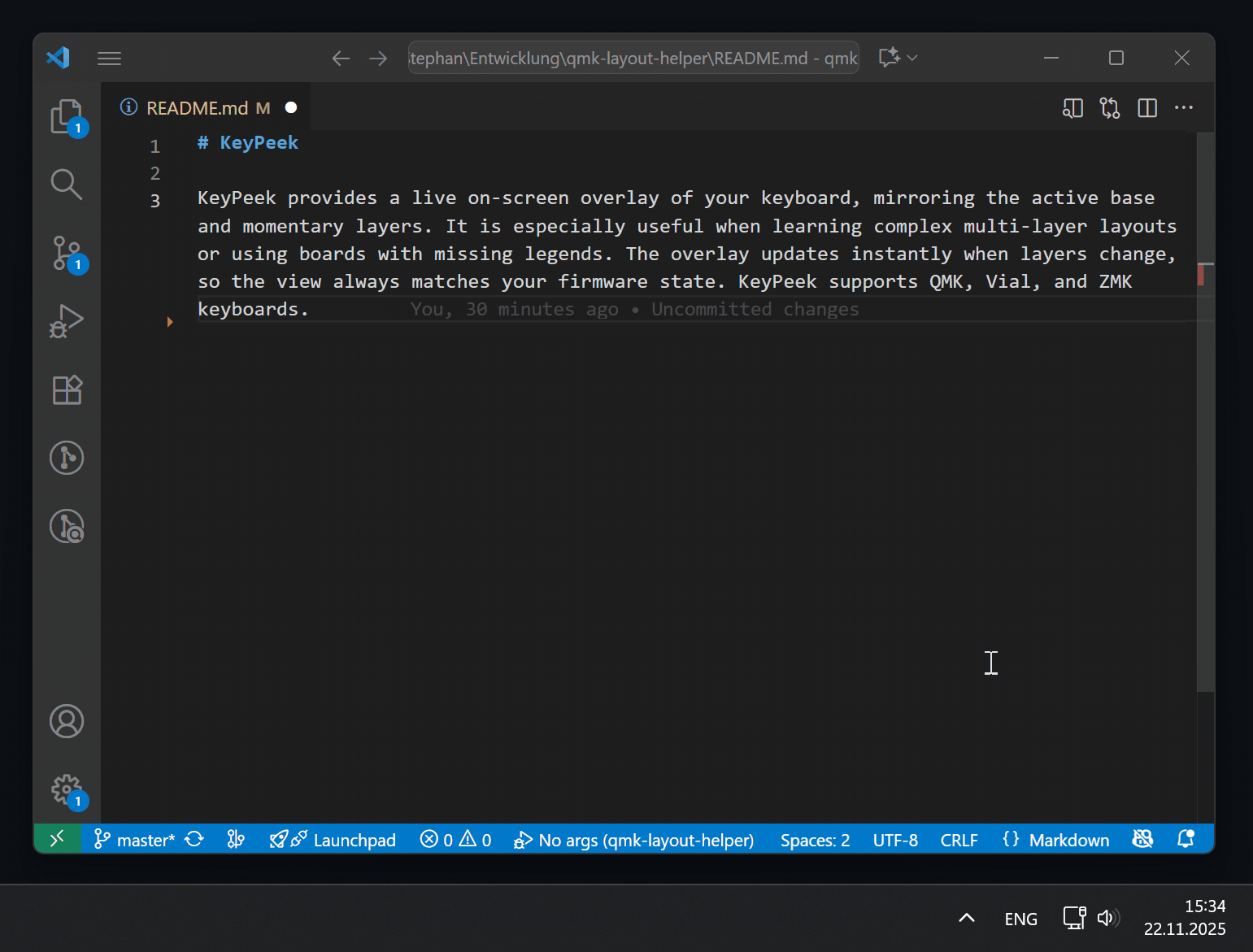This screenshot has width=1253, height=952.
Task: Open the Git graph icon in status bar
Action: pos(236,839)
